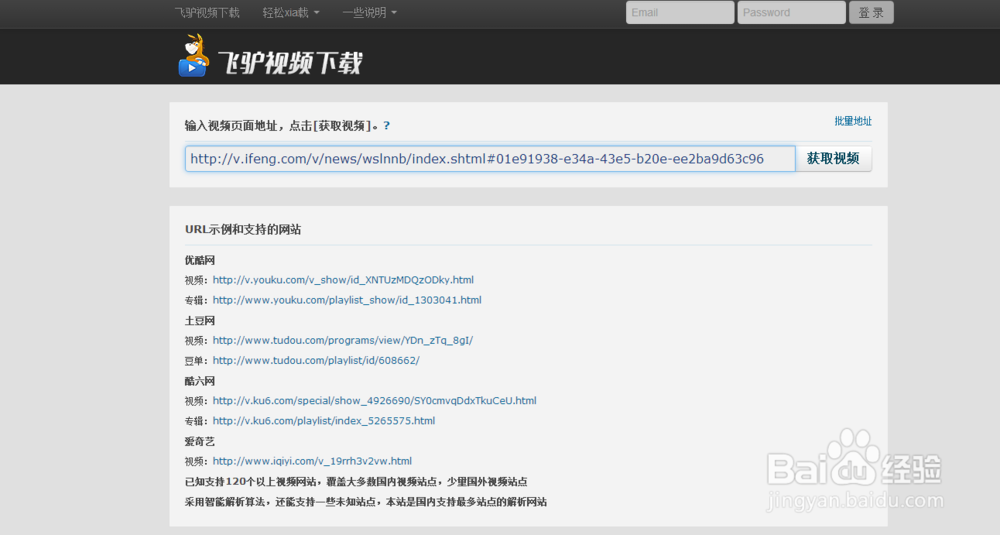This screenshot has height=535, width=1000.
Task: Open the ku6 special show link
Action: pyautogui.click(x=374, y=401)
